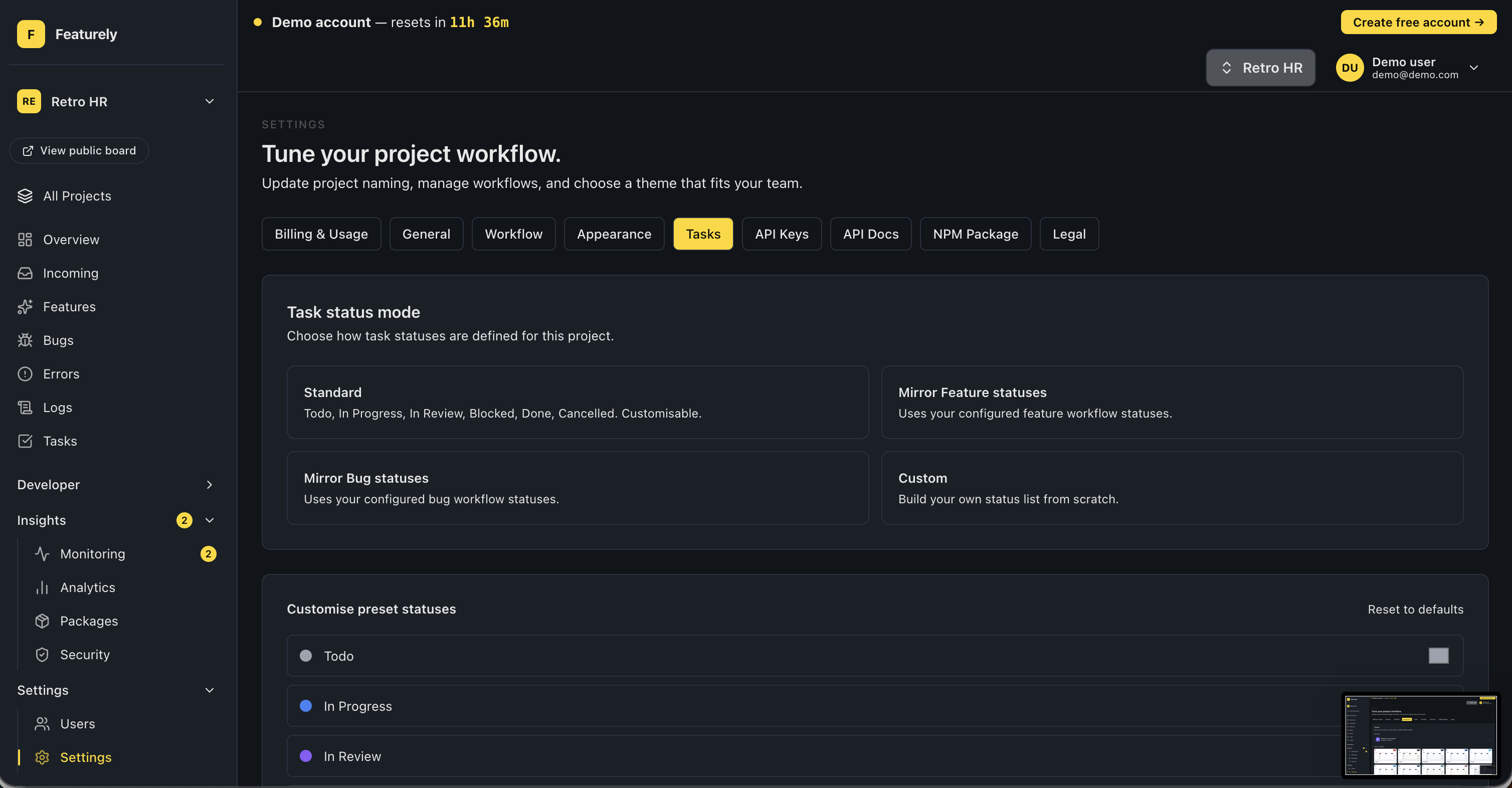1512x788 pixels.
Task: Choose Mirror Feature statuses mode
Action: (x=1172, y=403)
